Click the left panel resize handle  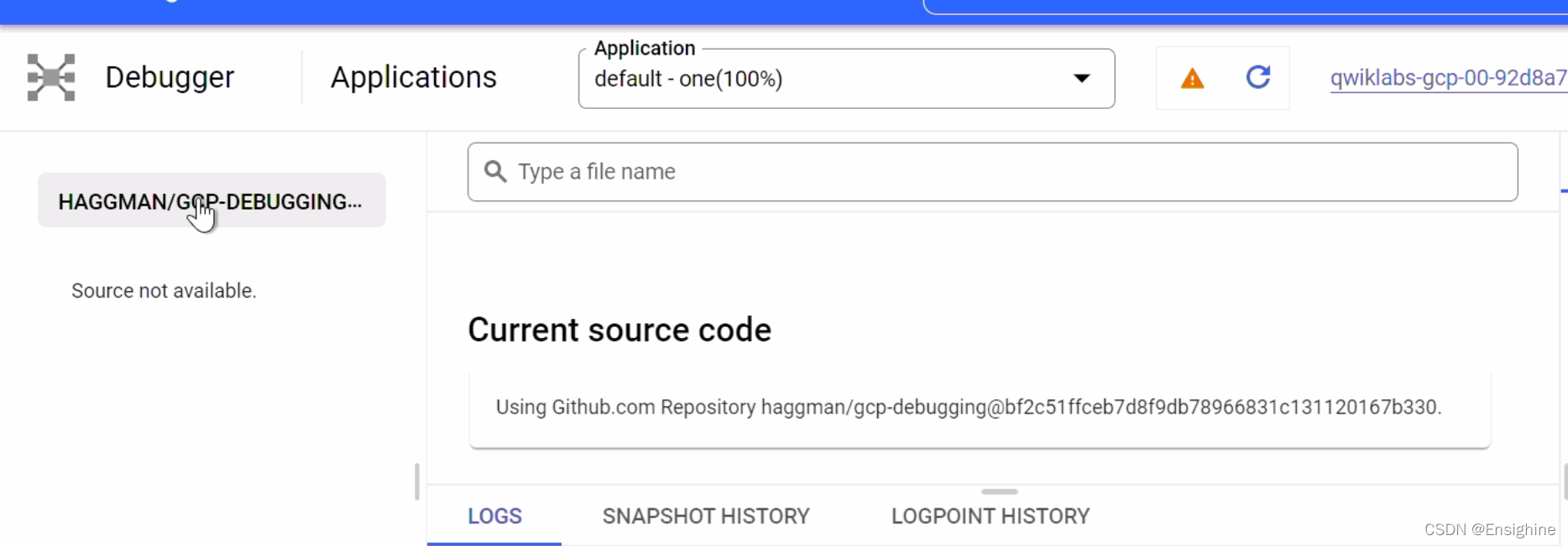(x=417, y=481)
